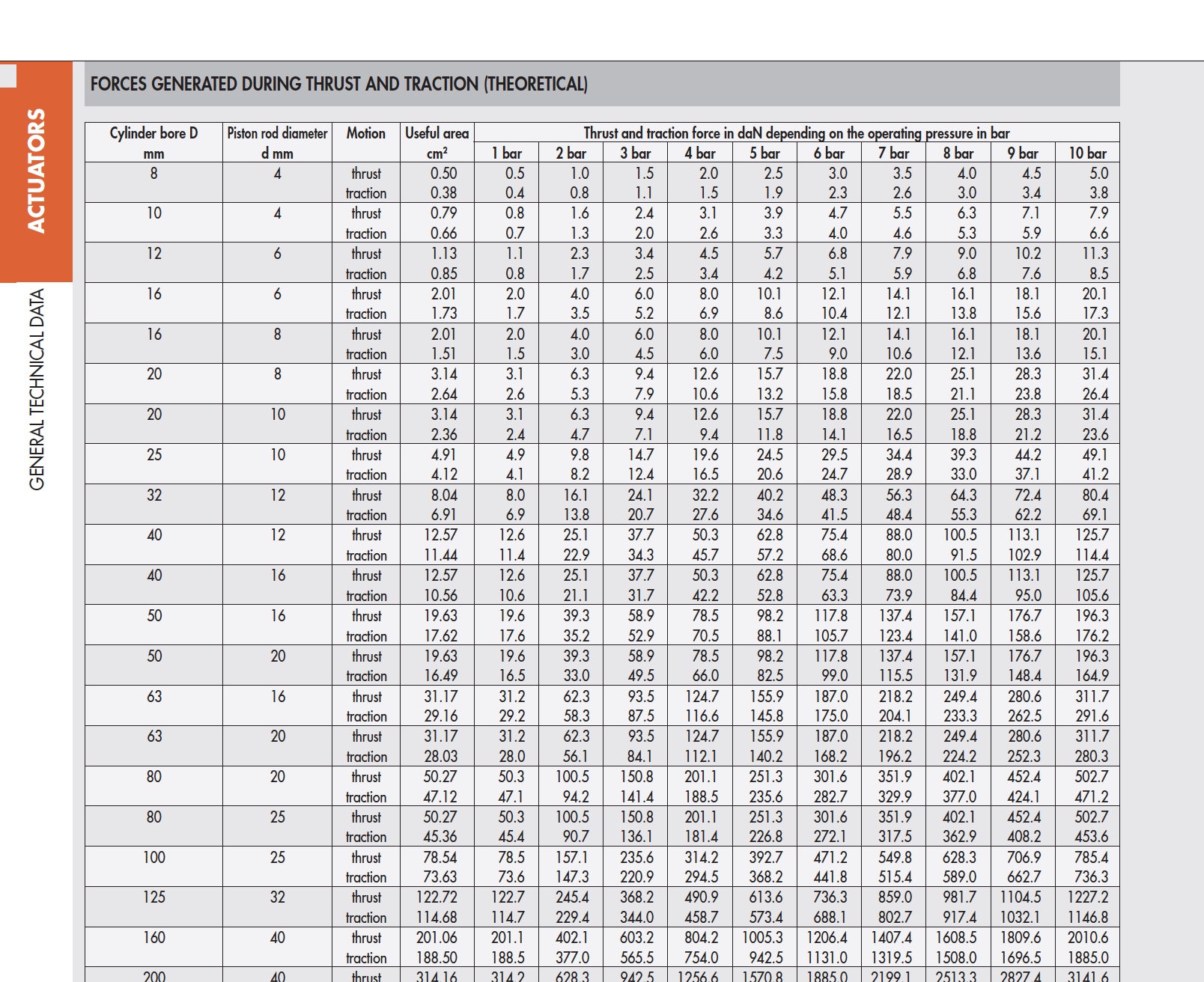Select the cylinder bore 125 cell
This screenshot has height=982, width=1204.
pyautogui.click(x=153, y=897)
